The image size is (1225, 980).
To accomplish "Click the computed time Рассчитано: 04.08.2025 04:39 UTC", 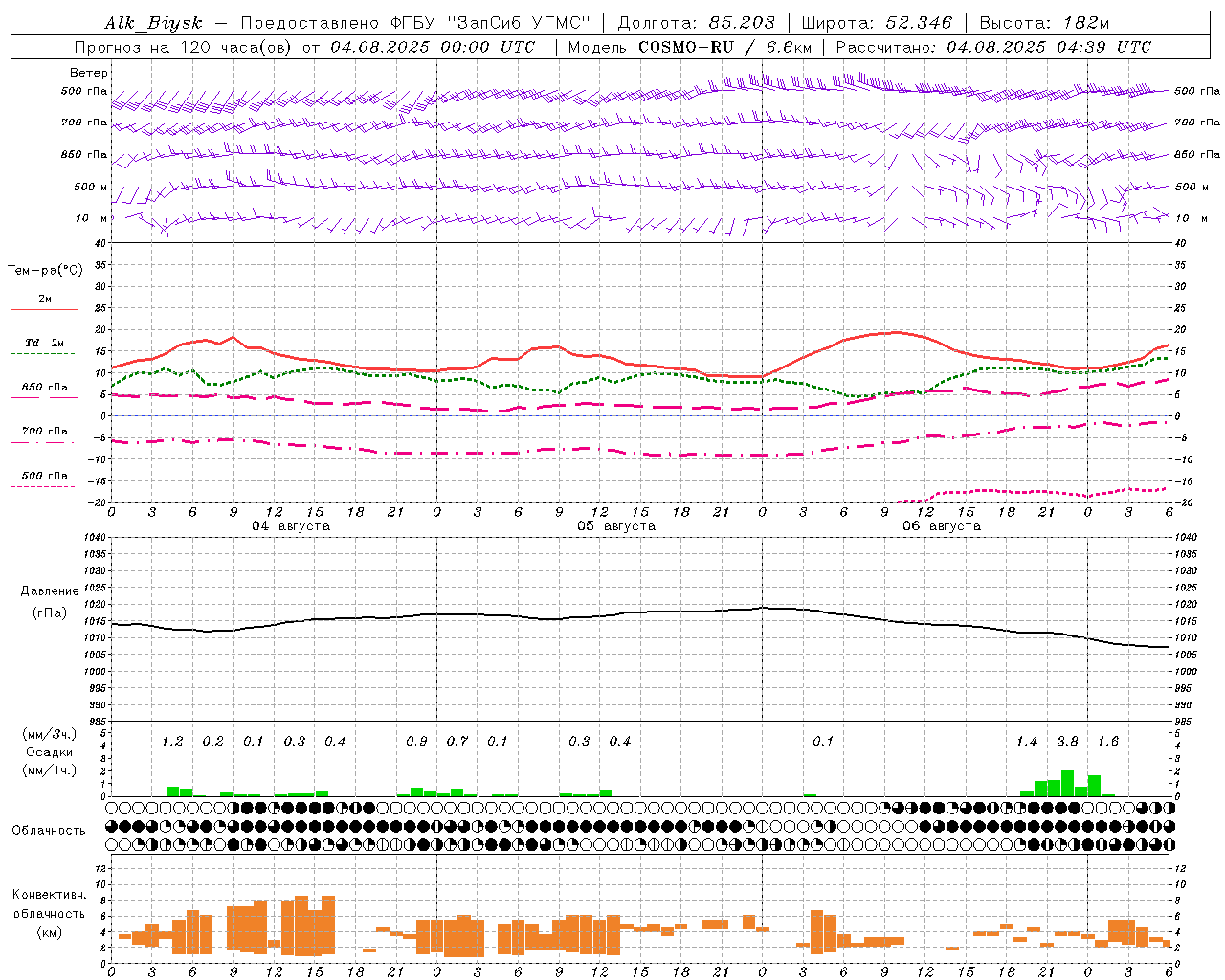I will click(x=993, y=47).
